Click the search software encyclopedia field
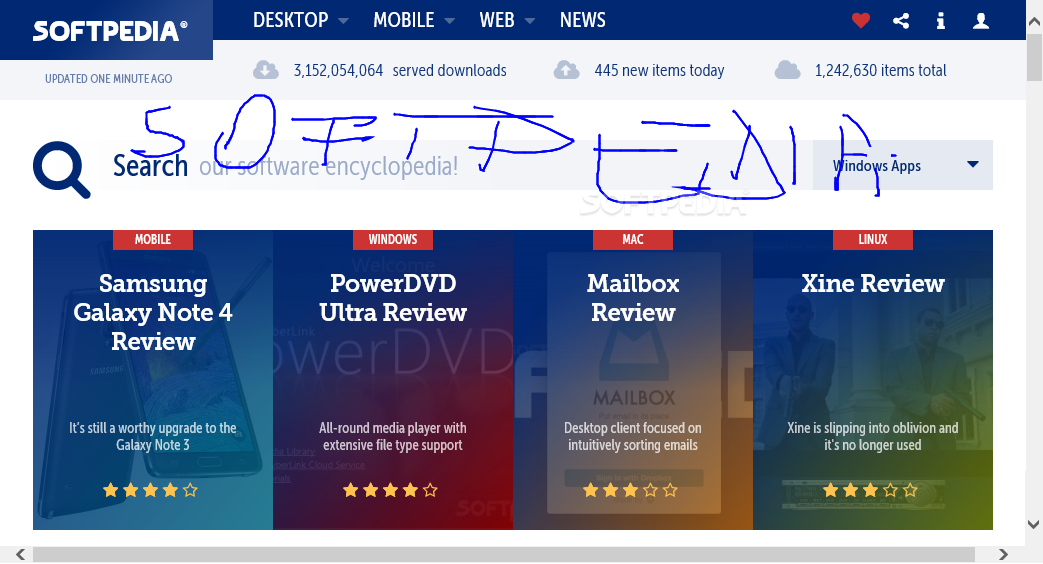The width and height of the screenshot is (1043, 564). pyautogui.click(x=456, y=165)
